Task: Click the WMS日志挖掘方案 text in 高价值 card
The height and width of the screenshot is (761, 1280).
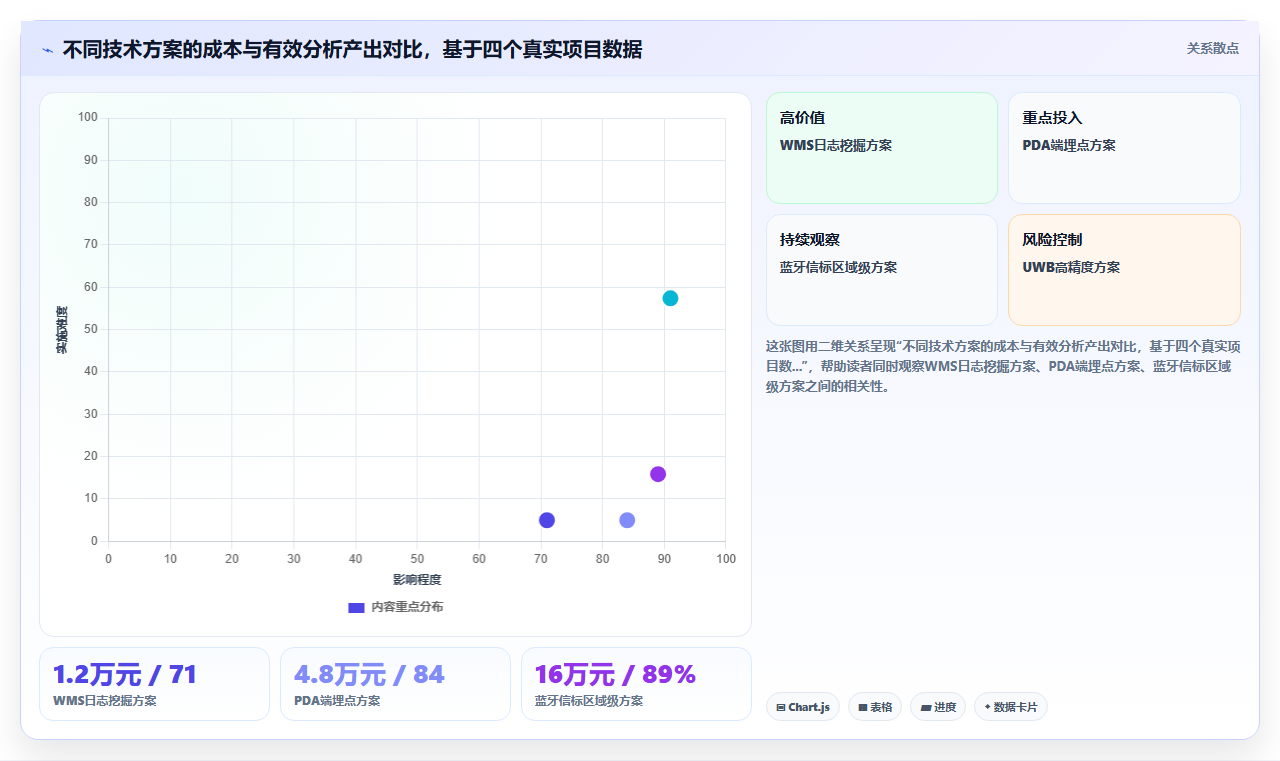Action: [x=836, y=145]
